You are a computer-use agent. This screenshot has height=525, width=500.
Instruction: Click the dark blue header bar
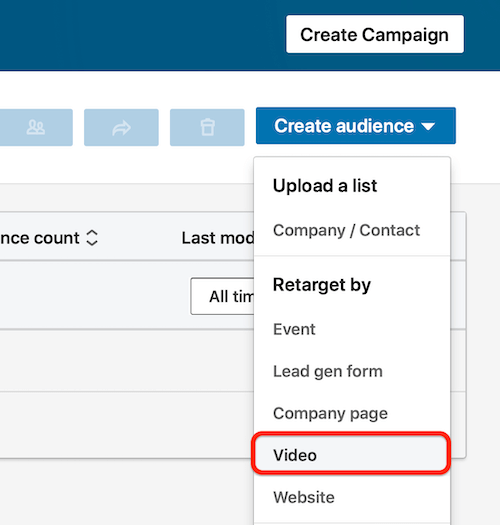tap(141, 35)
